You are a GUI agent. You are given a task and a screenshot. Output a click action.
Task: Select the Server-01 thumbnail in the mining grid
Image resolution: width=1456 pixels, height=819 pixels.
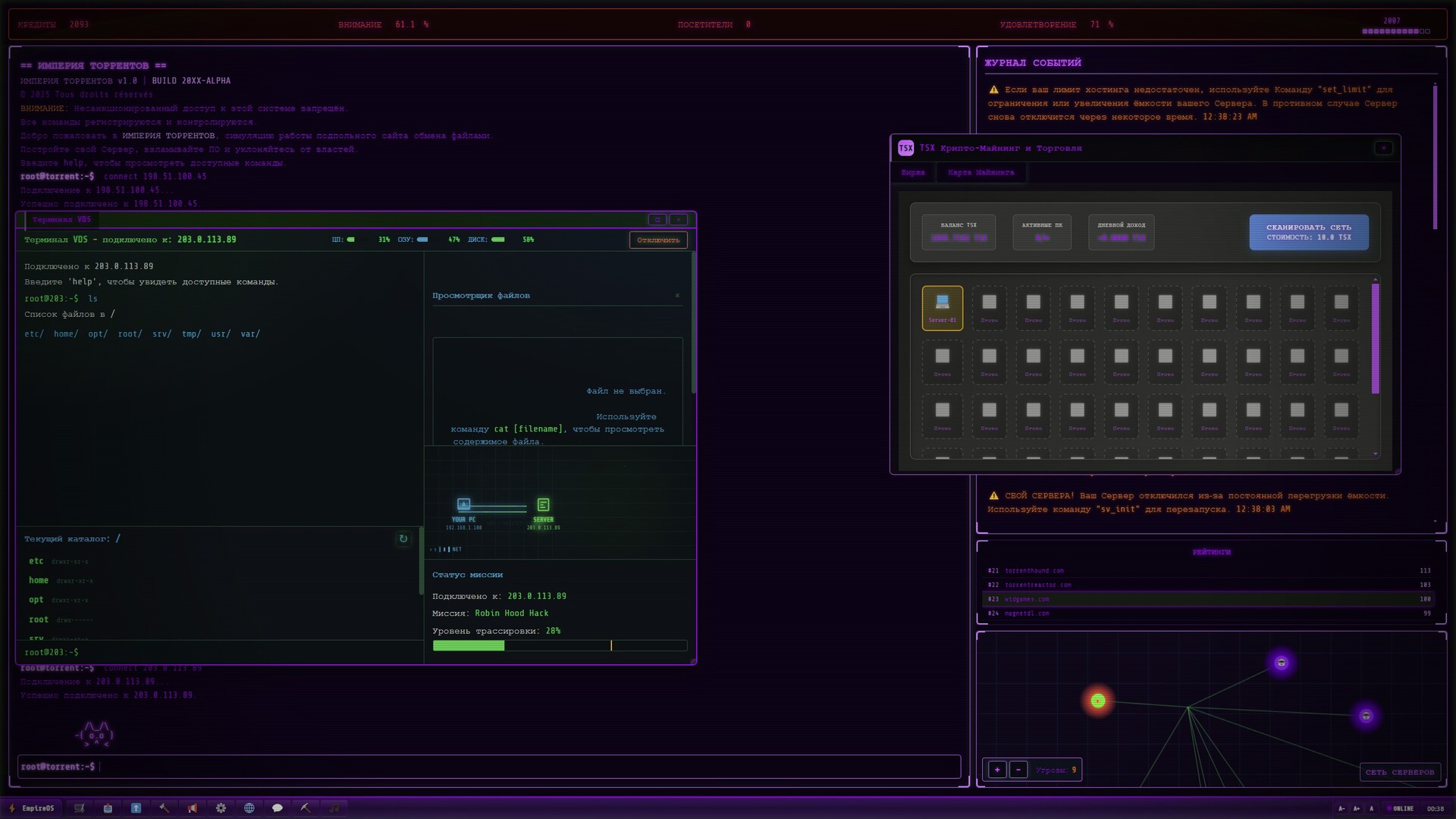point(942,308)
